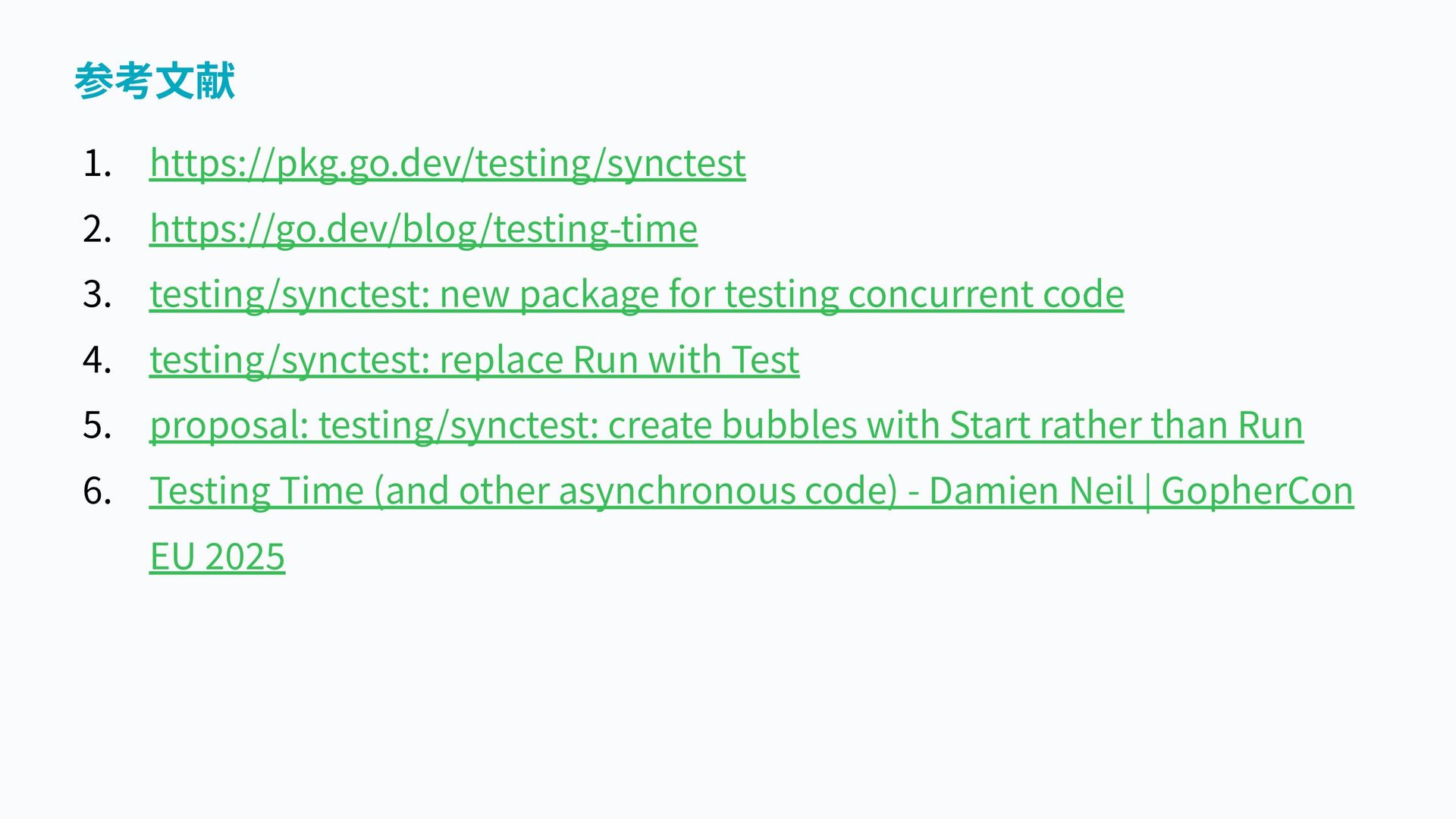Open the go.dev/blog/testing-time link
This screenshot has width=1456, height=819.
pyautogui.click(x=423, y=229)
